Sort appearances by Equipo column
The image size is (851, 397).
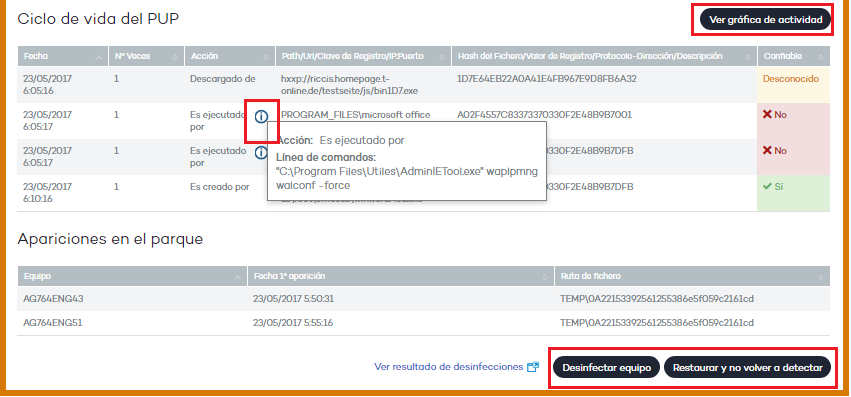(x=132, y=276)
